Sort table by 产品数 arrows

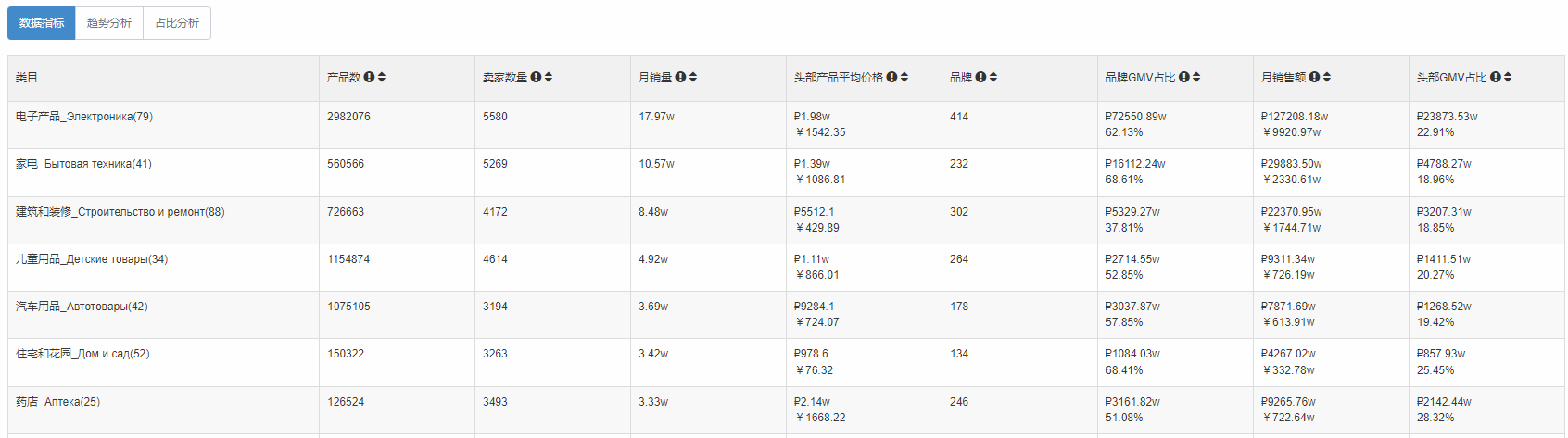point(382,78)
